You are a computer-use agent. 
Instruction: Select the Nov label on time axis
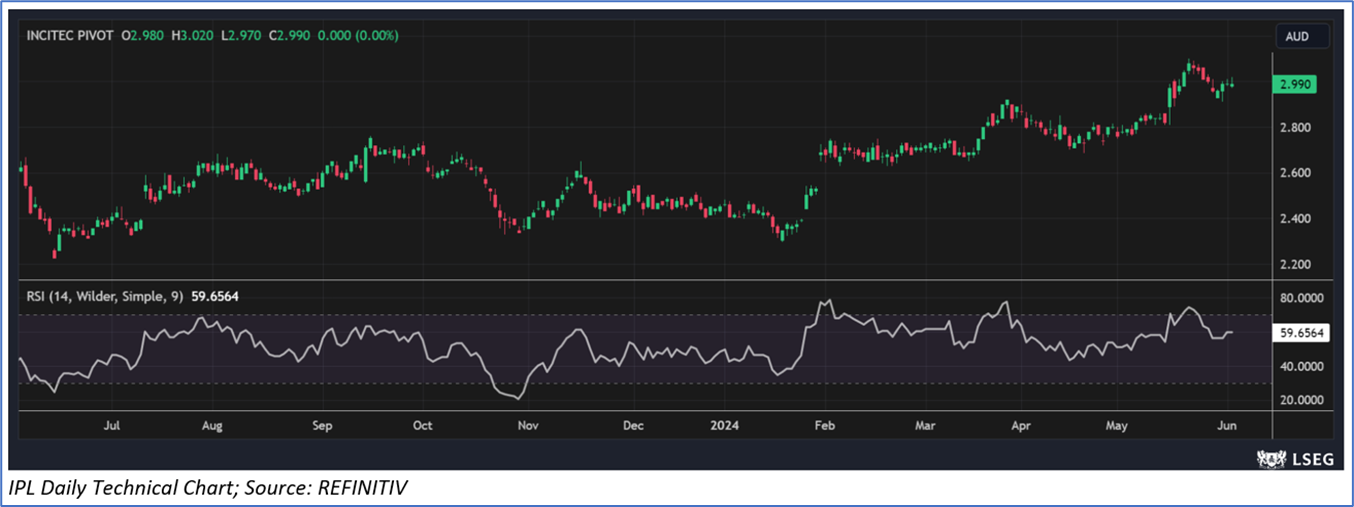pyautogui.click(x=528, y=425)
